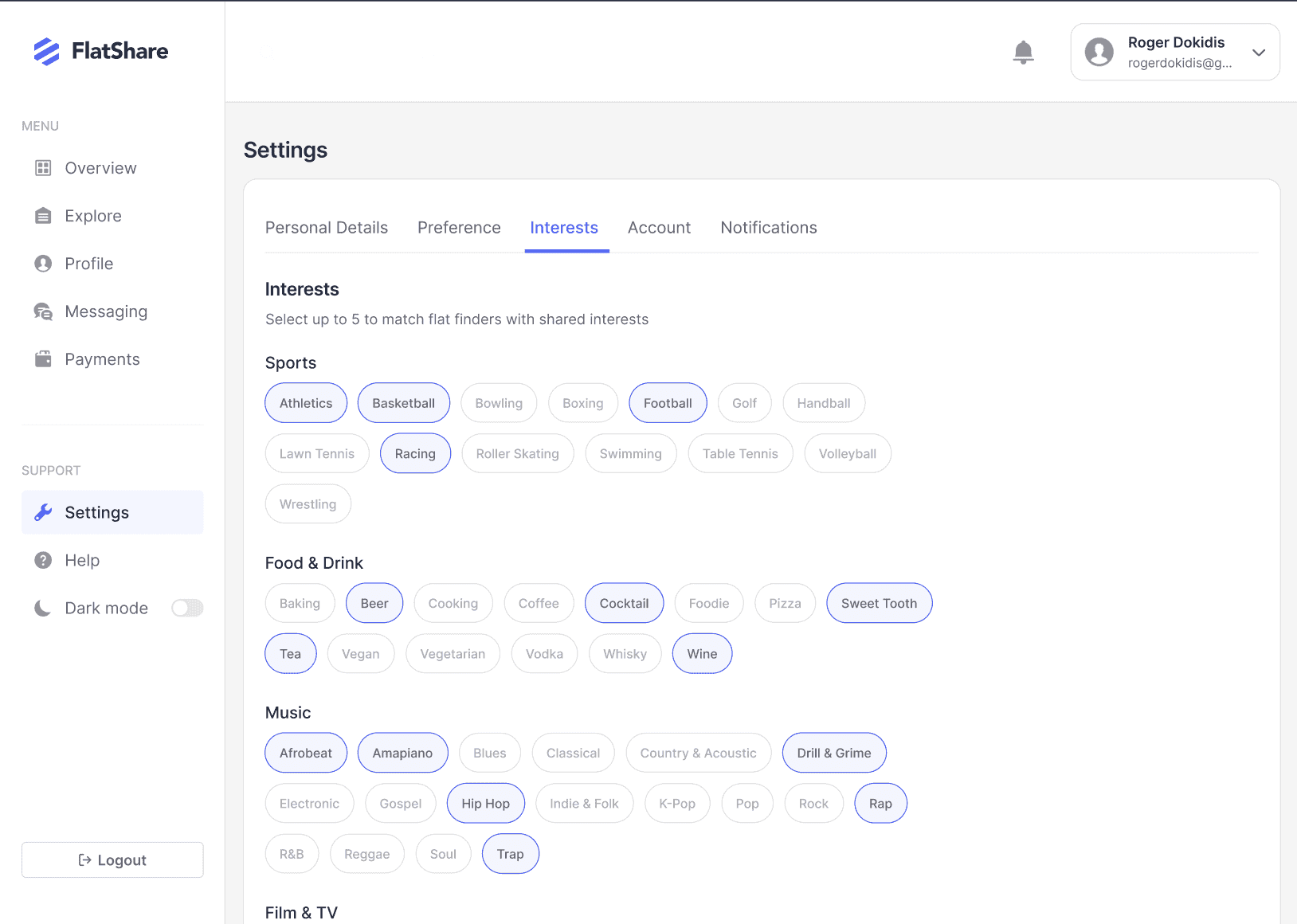Select the Volleyball chip

tap(848, 453)
